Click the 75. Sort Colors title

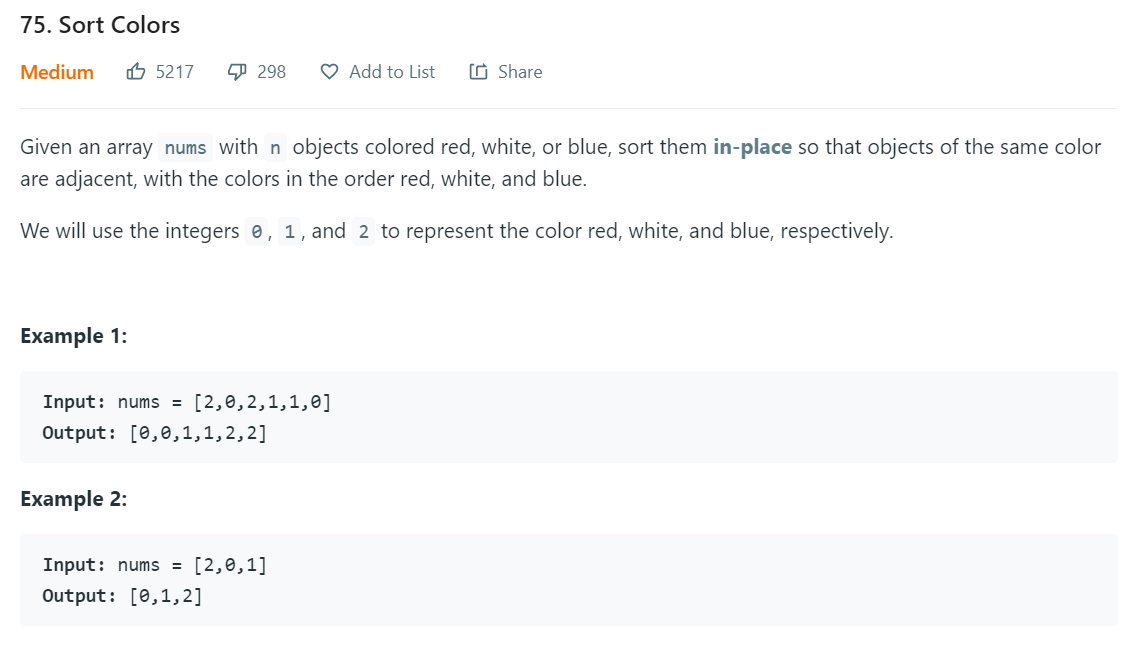pos(100,25)
